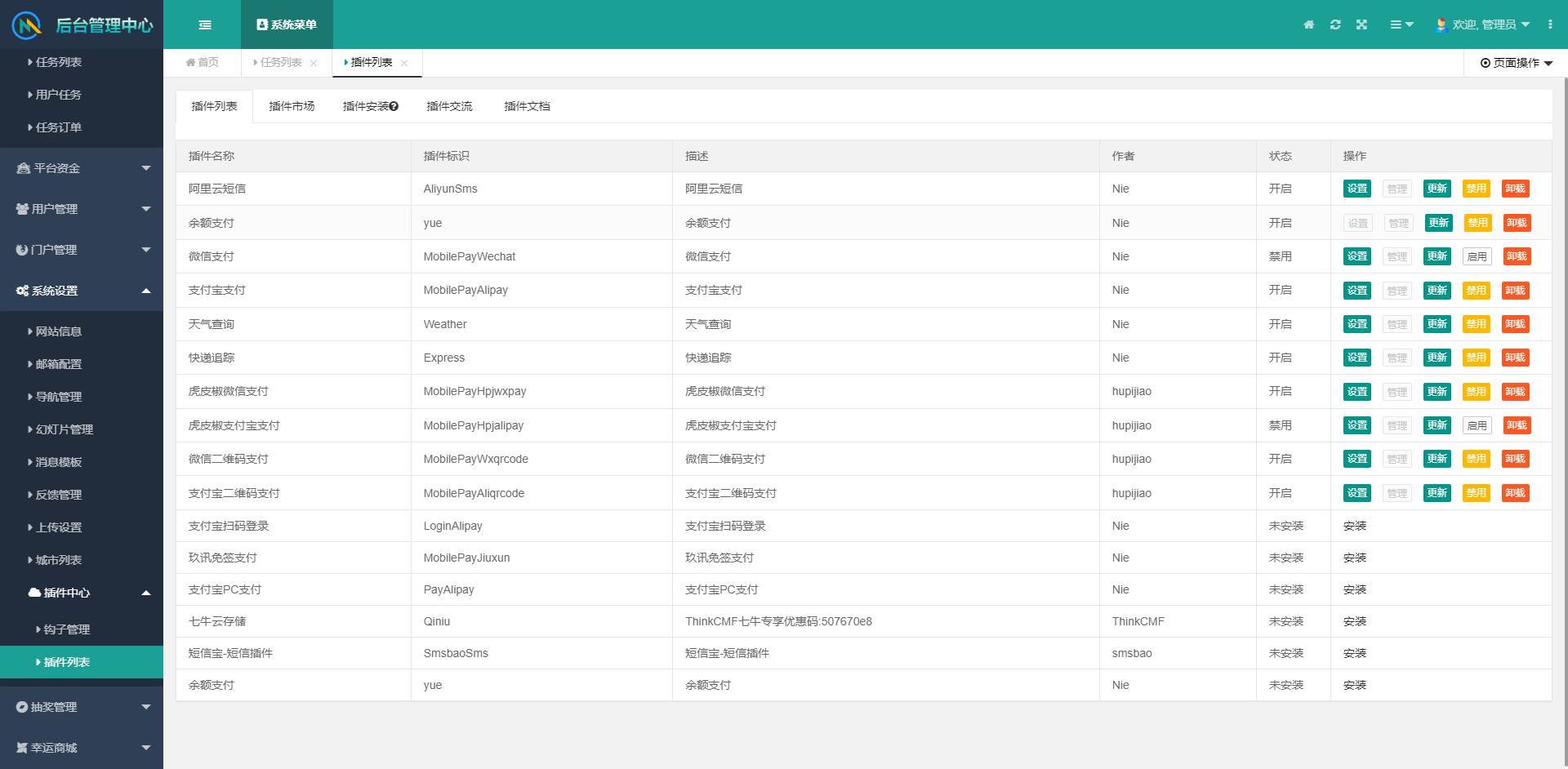
Task: Toggle the fullscreen icon in the top bar
Action: [1361, 24]
